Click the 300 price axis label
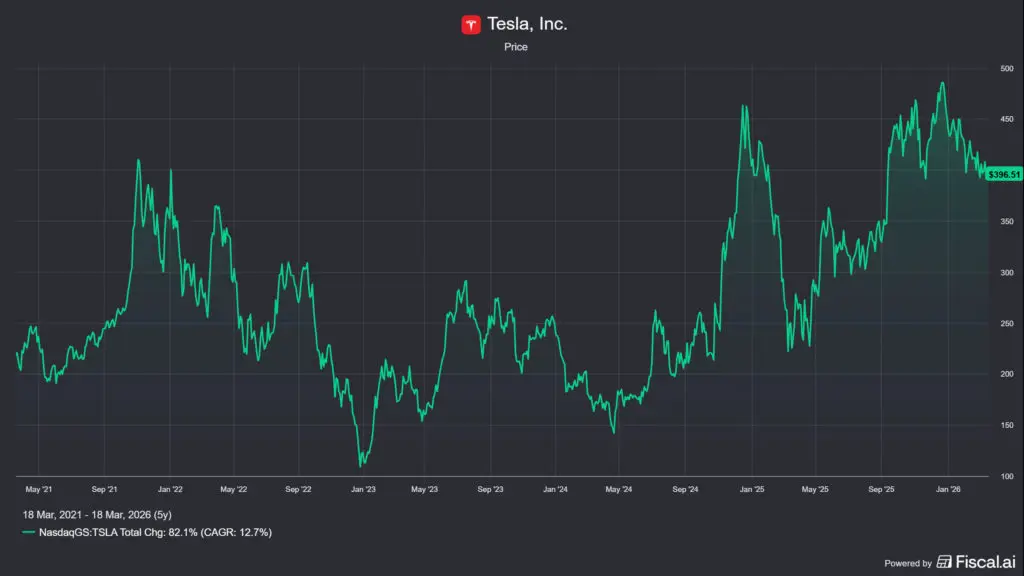Image resolution: width=1024 pixels, height=576 pixels. point(1007,273)
